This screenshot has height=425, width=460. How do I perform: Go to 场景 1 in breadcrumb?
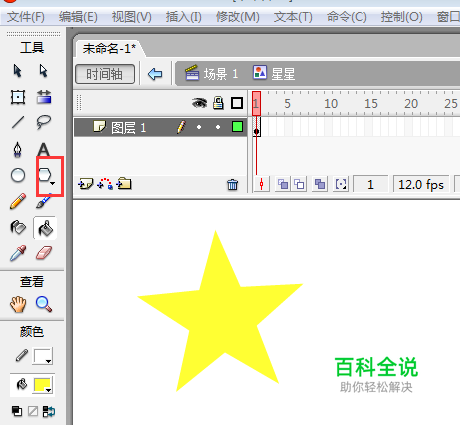(x=212, y=74)
